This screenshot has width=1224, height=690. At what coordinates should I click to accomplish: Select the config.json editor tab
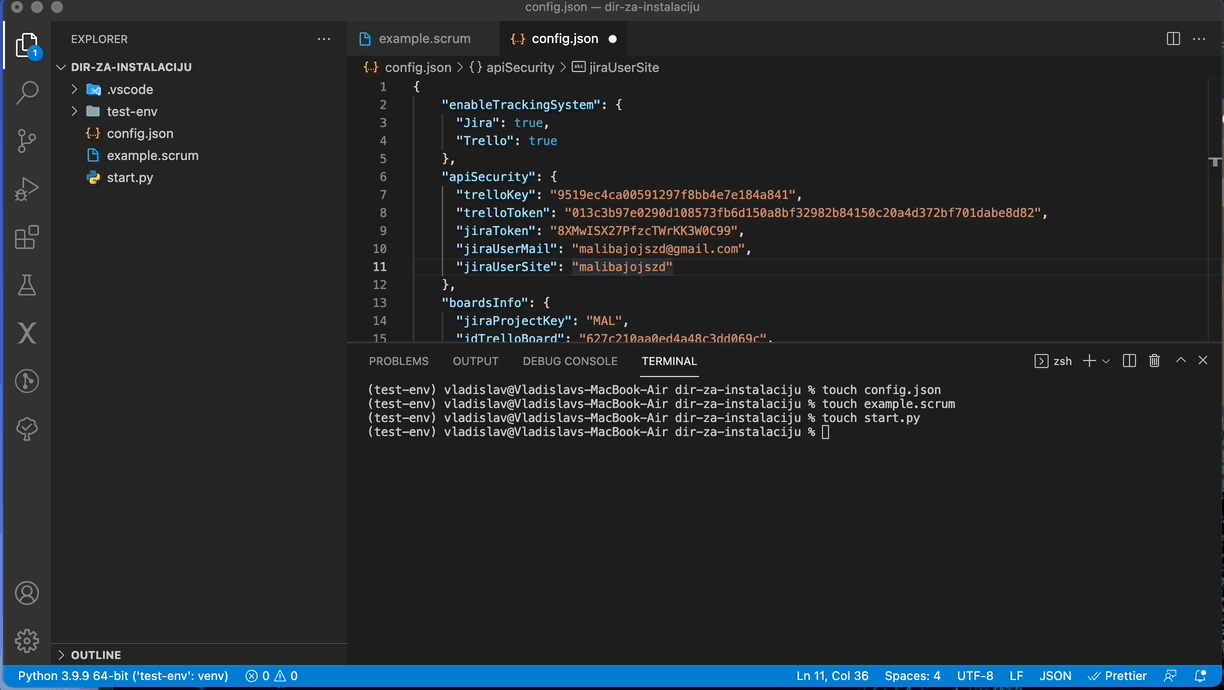pos(564,39)
